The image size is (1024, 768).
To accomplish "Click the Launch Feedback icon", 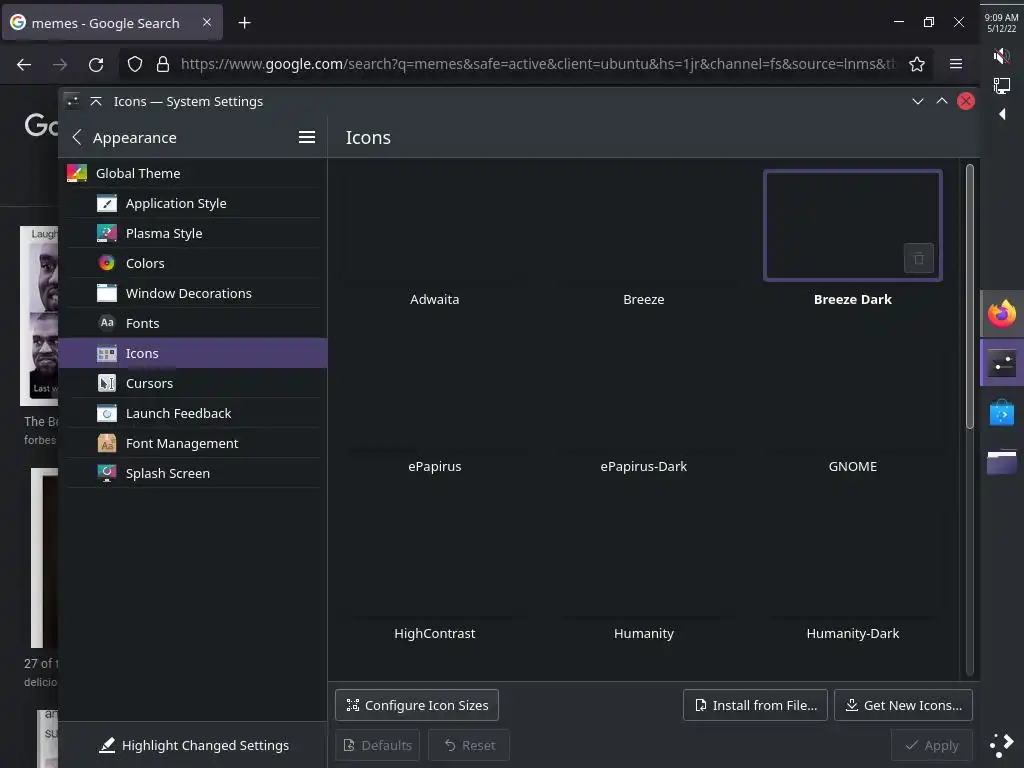I will (106, 413).
